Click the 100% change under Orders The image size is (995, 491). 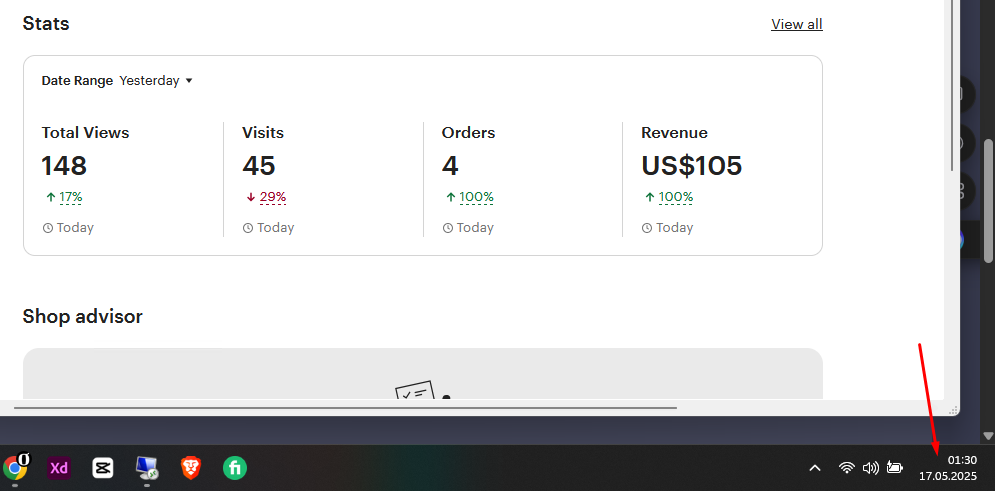pos(476,197)
